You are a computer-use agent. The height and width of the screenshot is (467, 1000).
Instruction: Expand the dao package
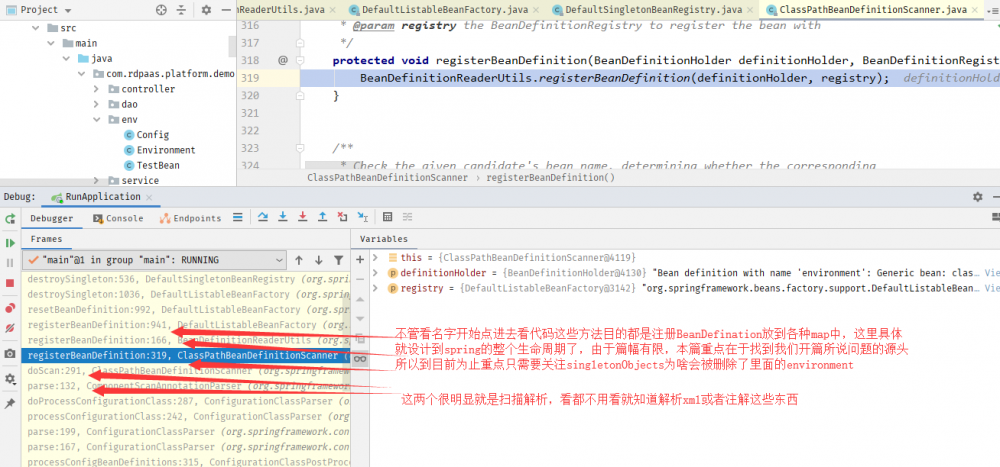point(97,105)
